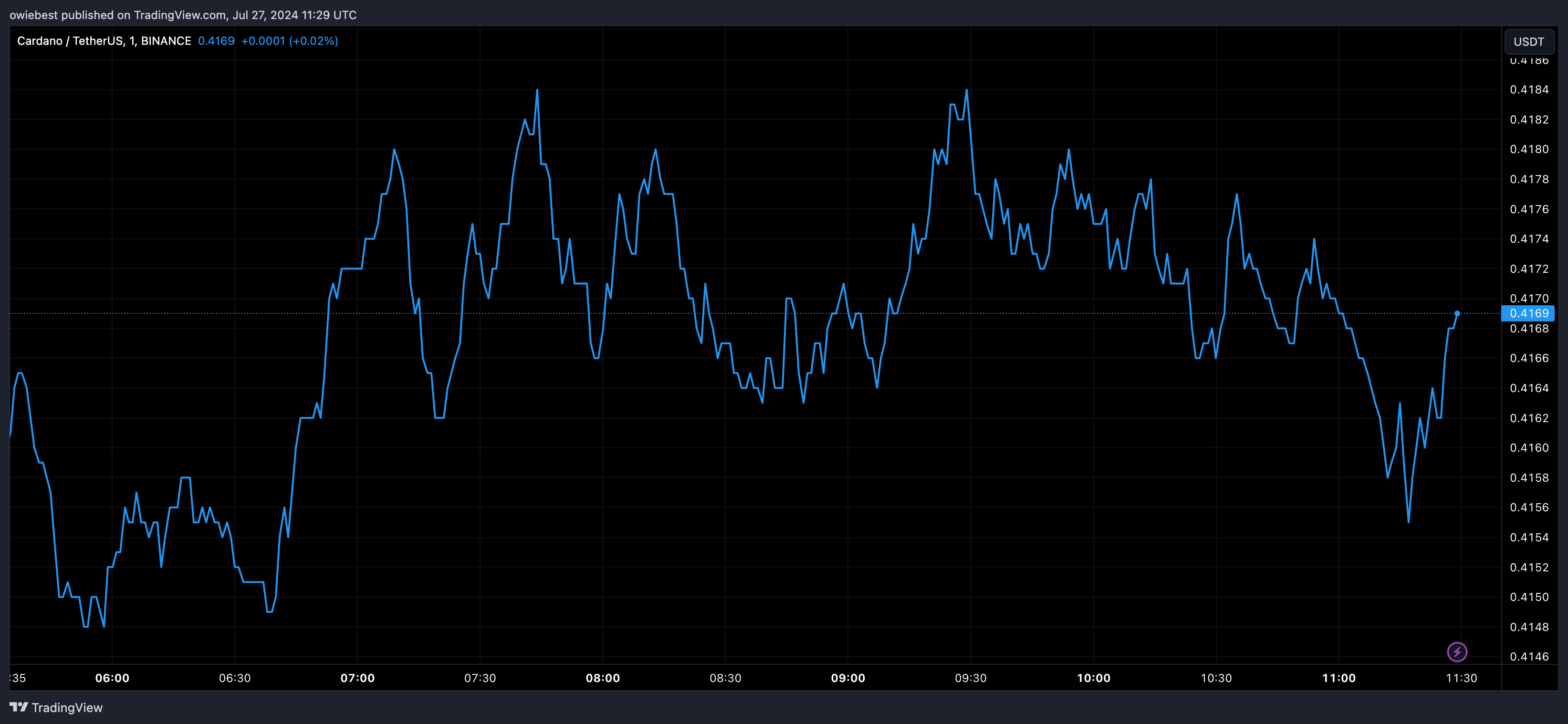Click the 06:00 time axis label
Image resolution: width=1568 pixels, height=724 pixels.
click(112, 678)
